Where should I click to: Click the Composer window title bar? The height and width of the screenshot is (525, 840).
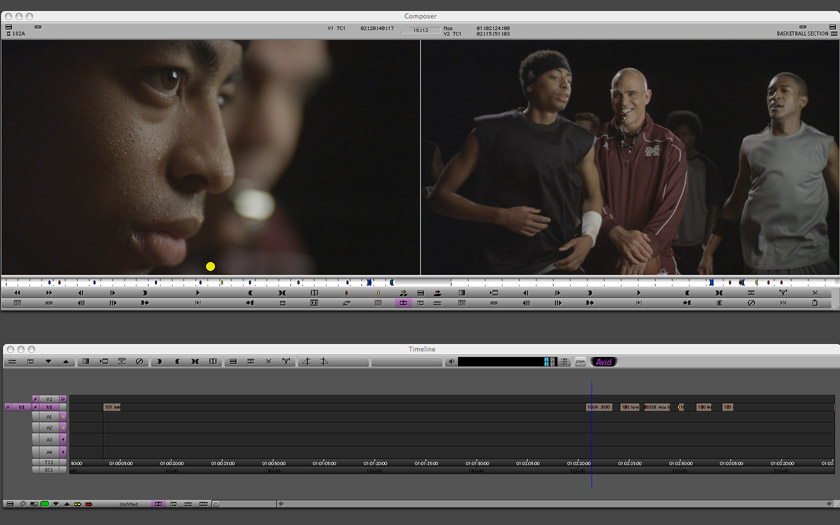click(x=420, y=16)
